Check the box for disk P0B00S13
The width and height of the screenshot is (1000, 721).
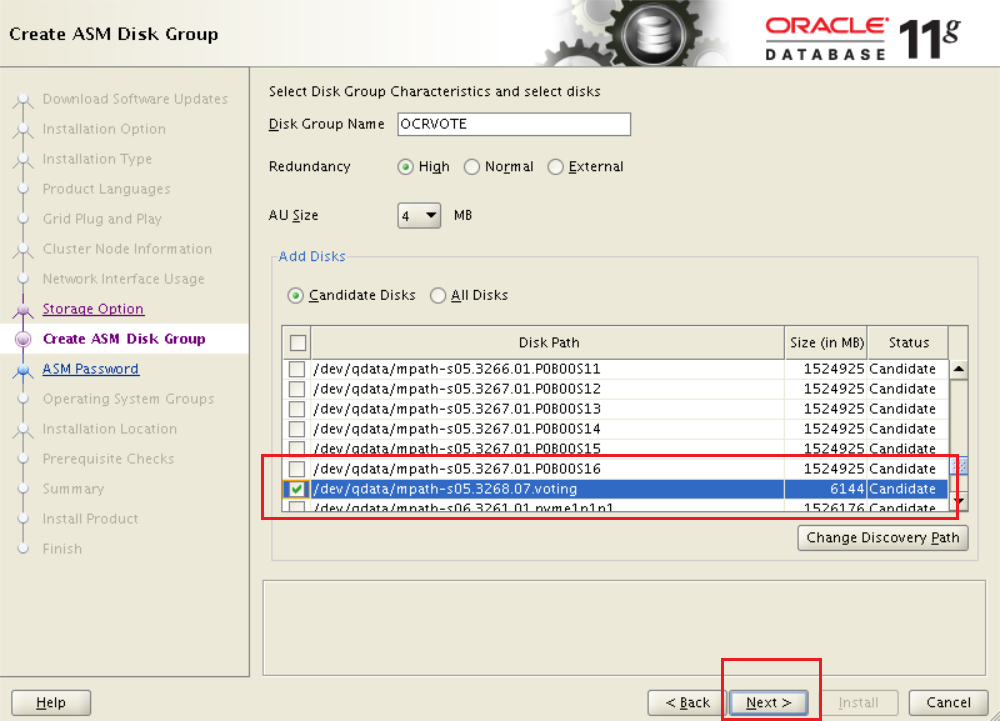coord(297,409)
